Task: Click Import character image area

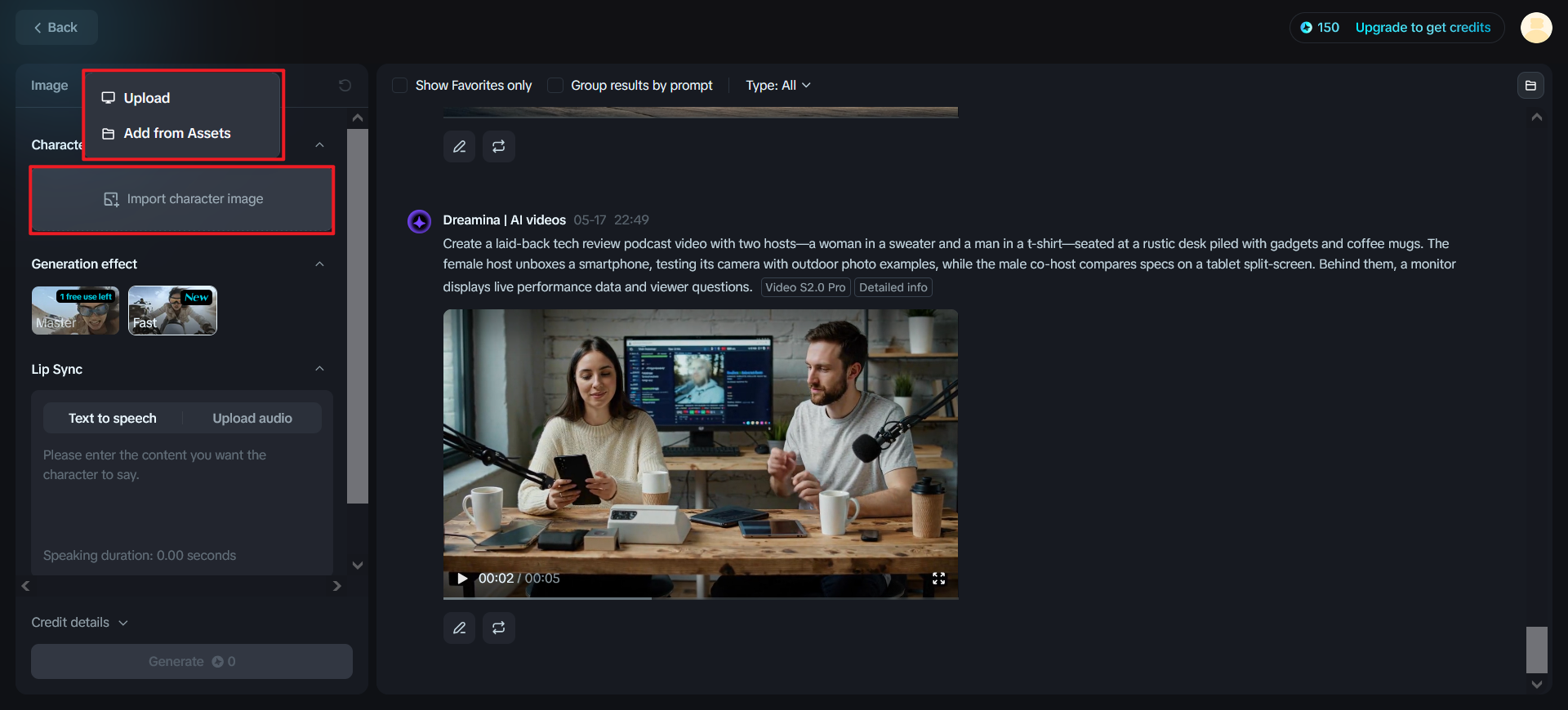Action: pyautogui.click(x=182, y=199)
